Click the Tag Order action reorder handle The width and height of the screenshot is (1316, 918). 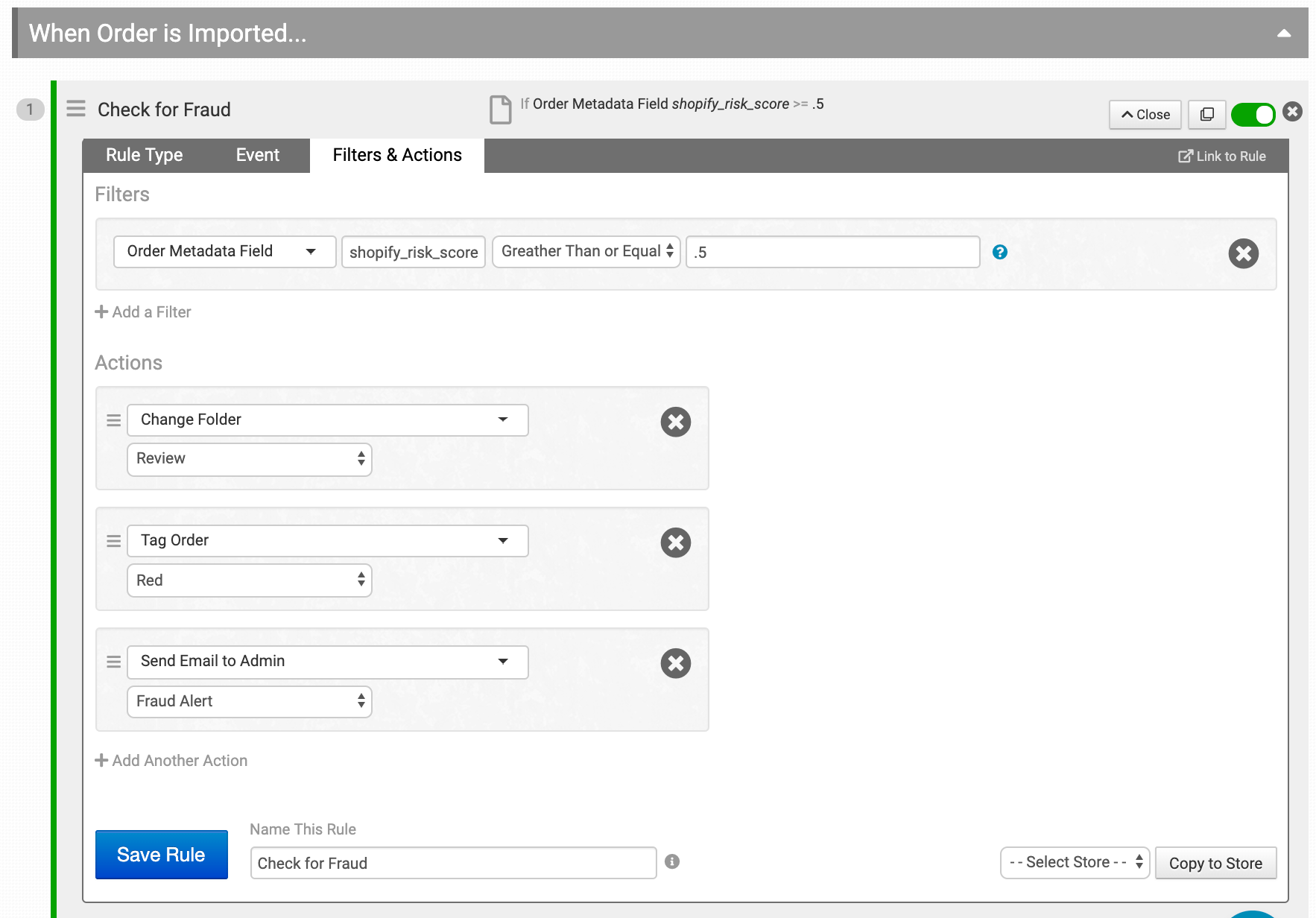tap(113, 541)
